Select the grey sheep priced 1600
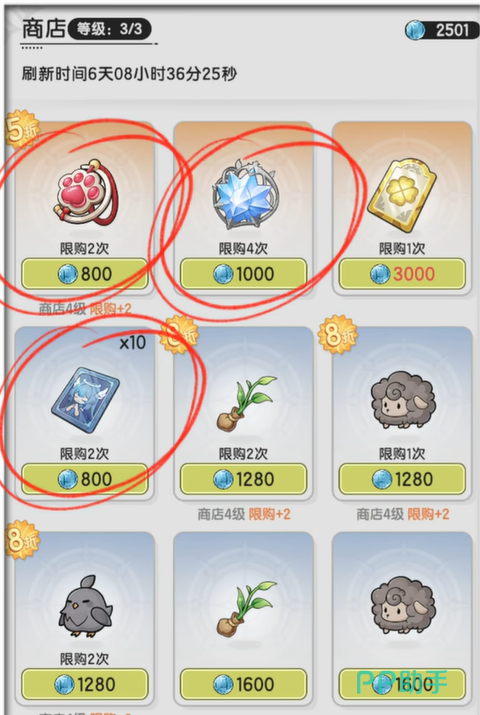Image resolution: width=480 pixels, height=715 pixels. click(403, 605)
